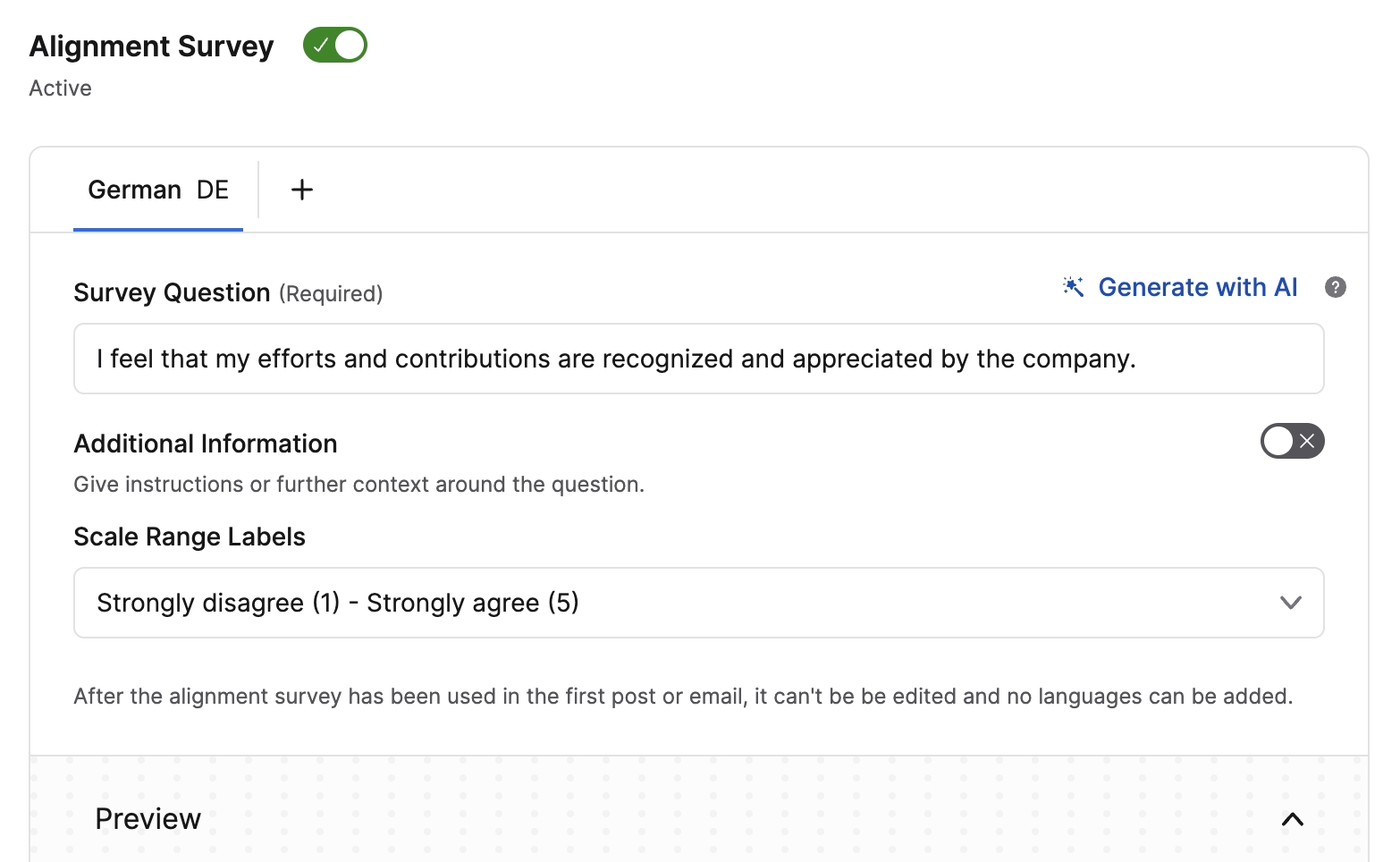Click the AI magic wand sparkle icon
The width and height of the screenshot is (1400, 862).
tap(1072, 287)
